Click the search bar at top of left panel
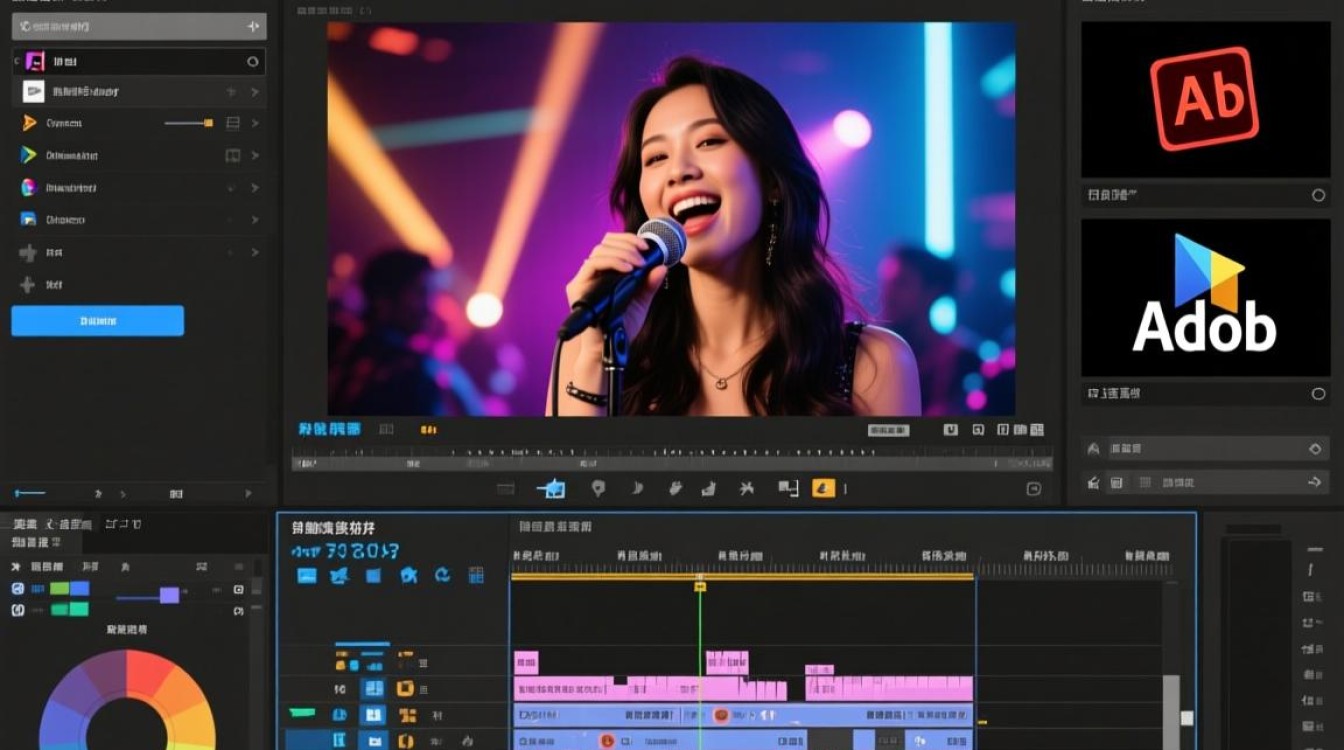1344x750 pixels. pos(139,26)
